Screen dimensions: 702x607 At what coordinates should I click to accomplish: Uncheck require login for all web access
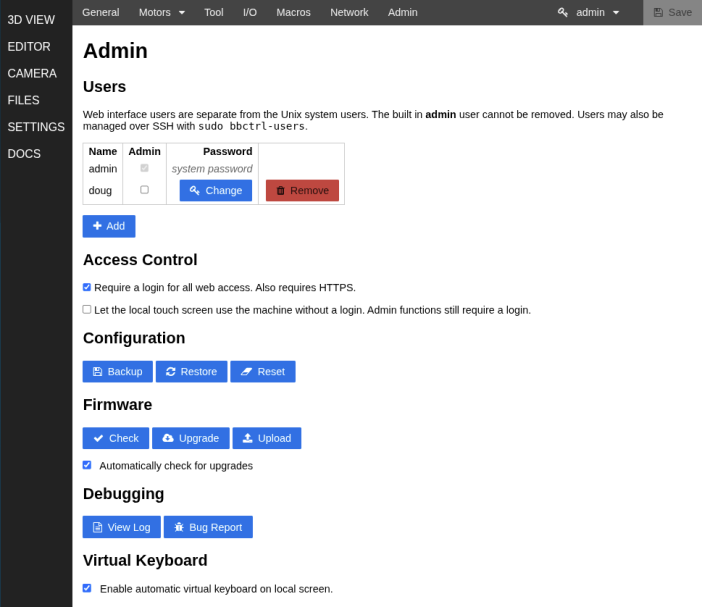(x=87, y=287)
